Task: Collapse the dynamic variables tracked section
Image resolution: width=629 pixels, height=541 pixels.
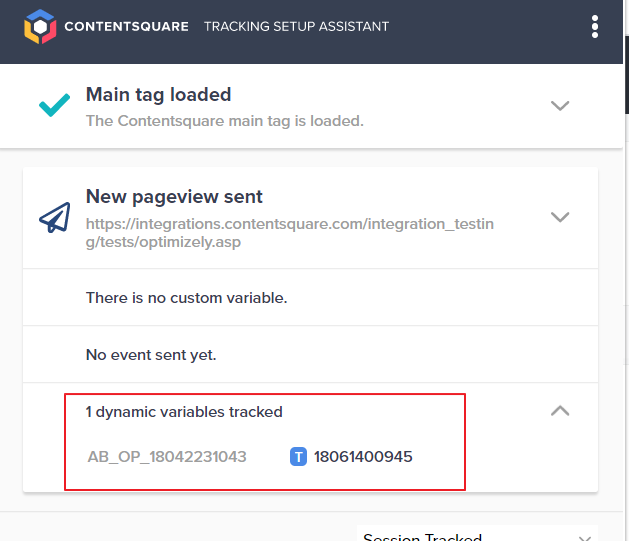Action: click(560, 411)
